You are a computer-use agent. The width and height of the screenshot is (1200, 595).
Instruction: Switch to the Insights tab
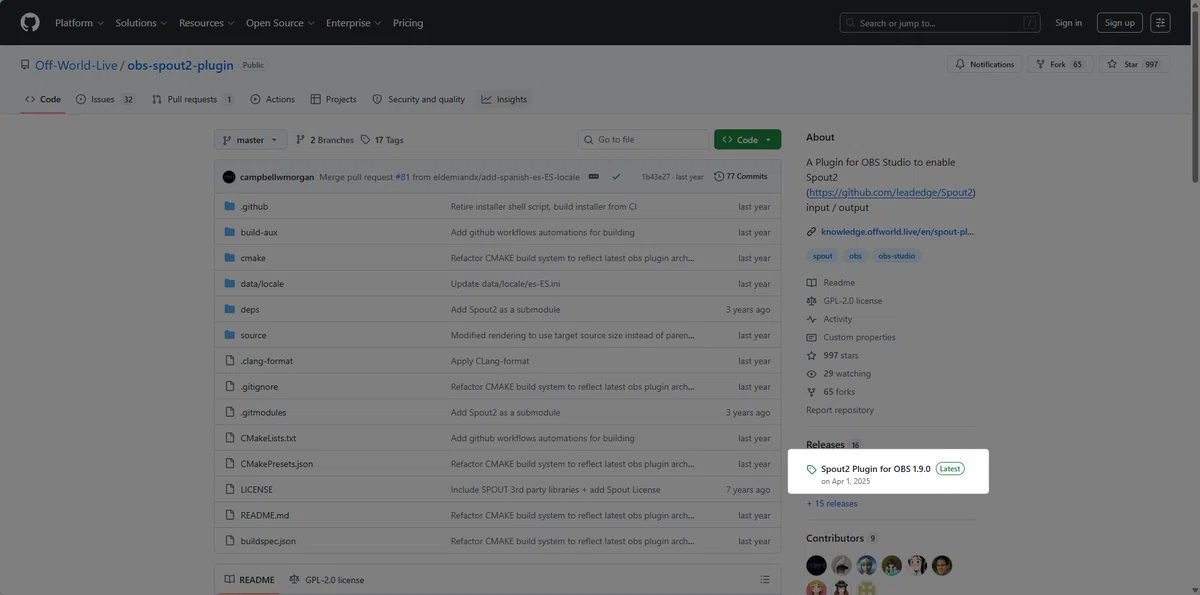click(504, 99)
